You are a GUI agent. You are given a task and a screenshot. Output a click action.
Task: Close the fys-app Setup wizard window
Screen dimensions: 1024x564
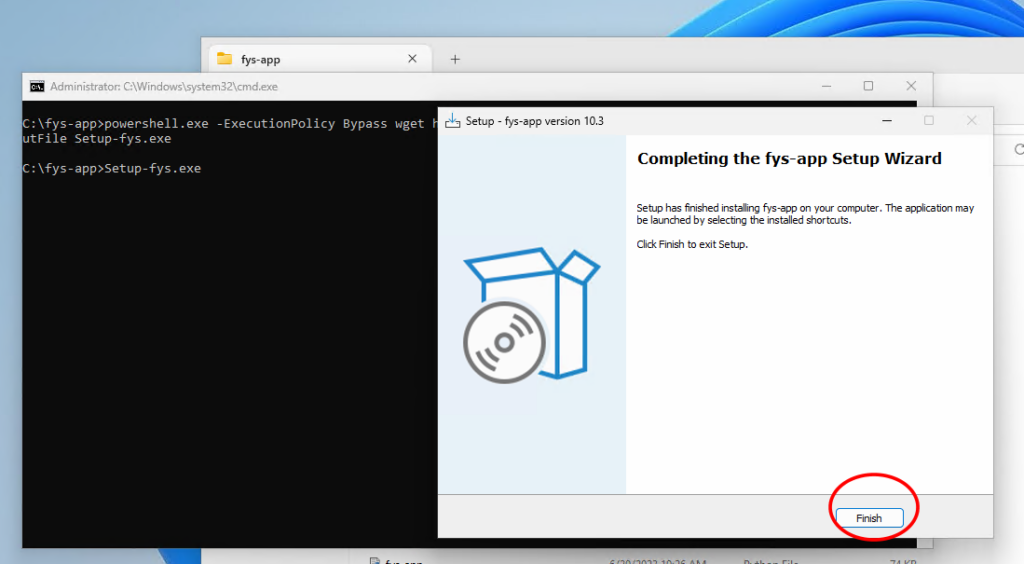(x=971, y=121)
